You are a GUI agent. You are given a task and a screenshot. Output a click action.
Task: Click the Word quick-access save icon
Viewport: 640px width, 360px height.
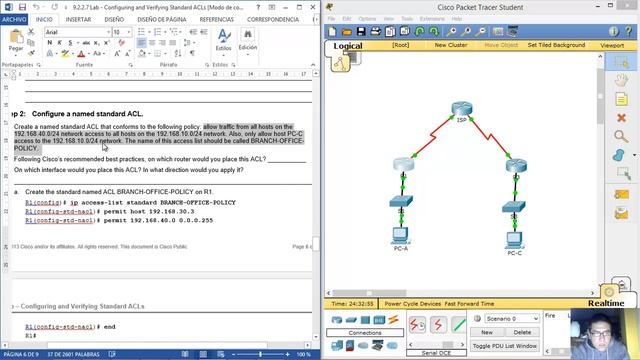(x=22, y=7)
